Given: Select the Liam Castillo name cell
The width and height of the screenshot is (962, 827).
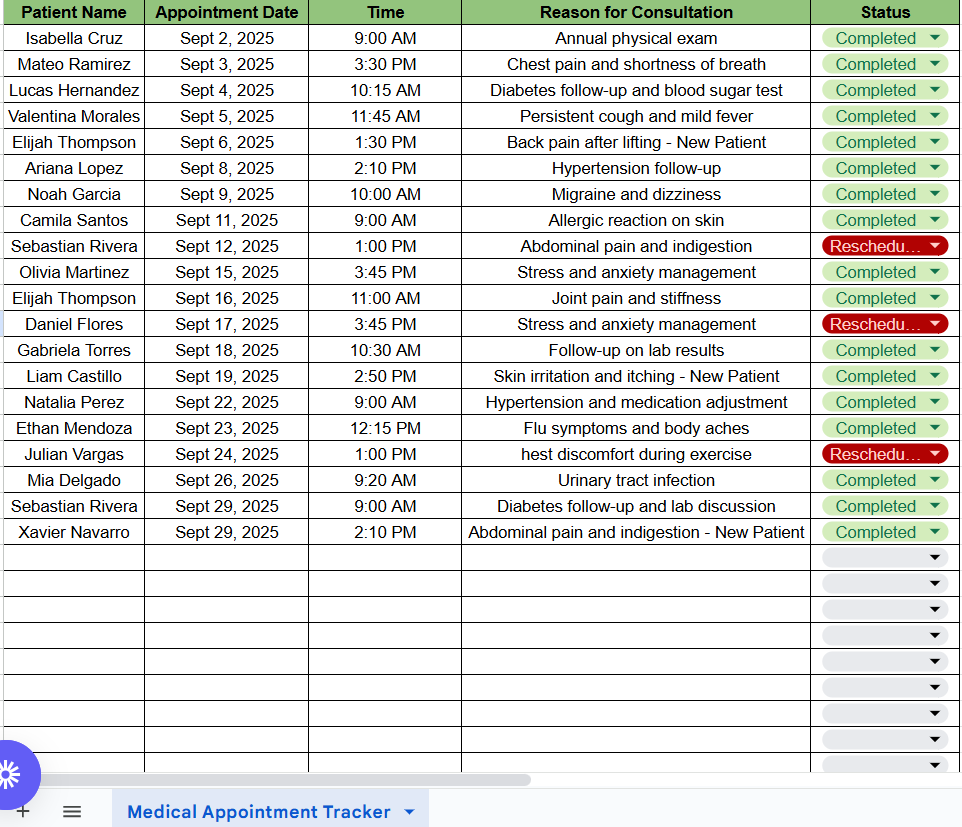Looking at the screenshot, I should pyautogui.click(x=74, y=376).
